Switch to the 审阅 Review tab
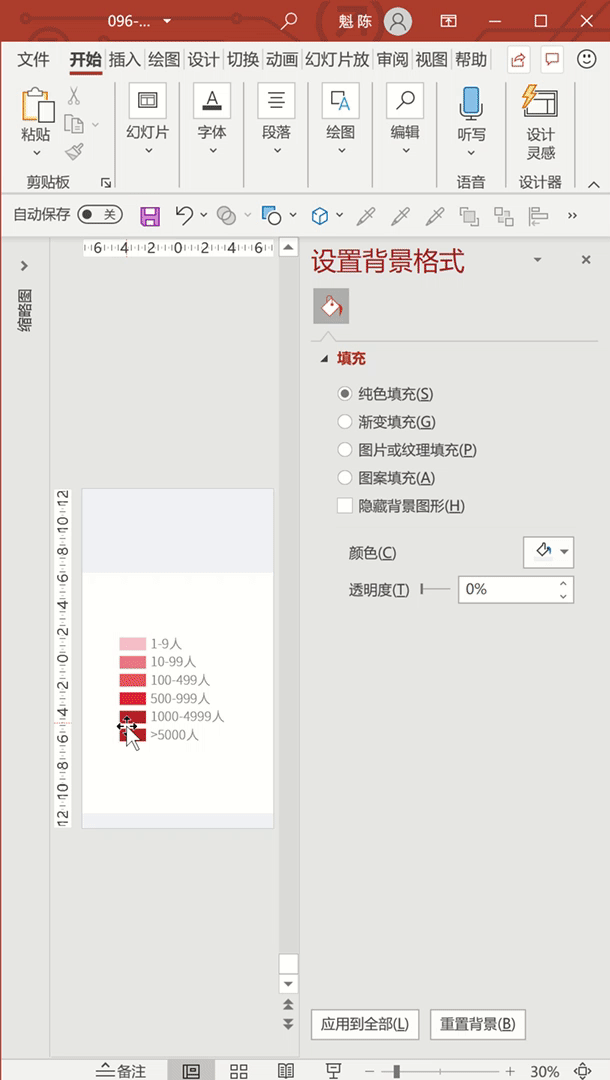610x1080 pixels. 392,60
